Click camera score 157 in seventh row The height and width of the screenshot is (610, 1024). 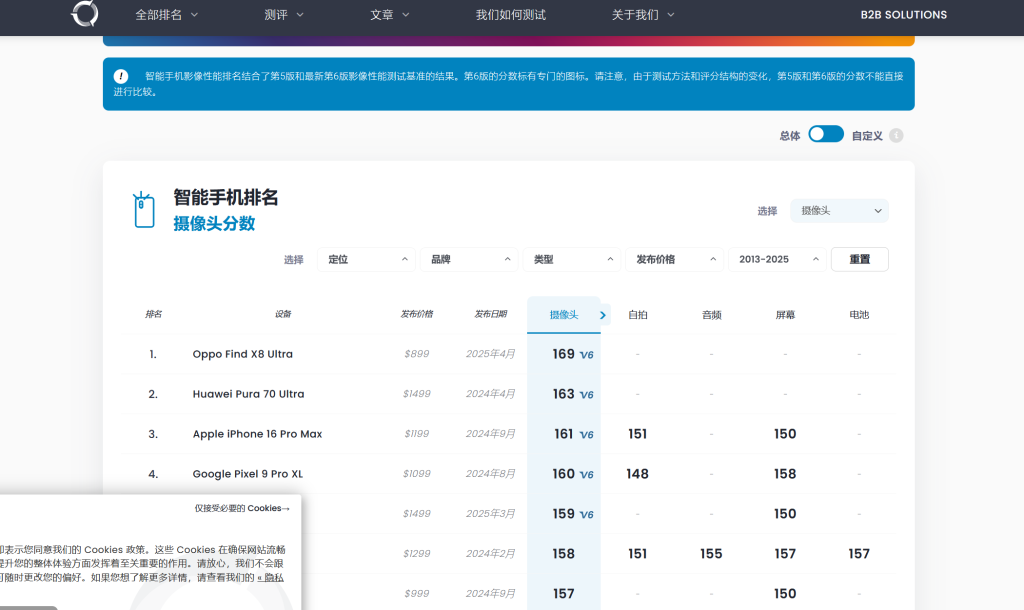click(x=564, y=594)
